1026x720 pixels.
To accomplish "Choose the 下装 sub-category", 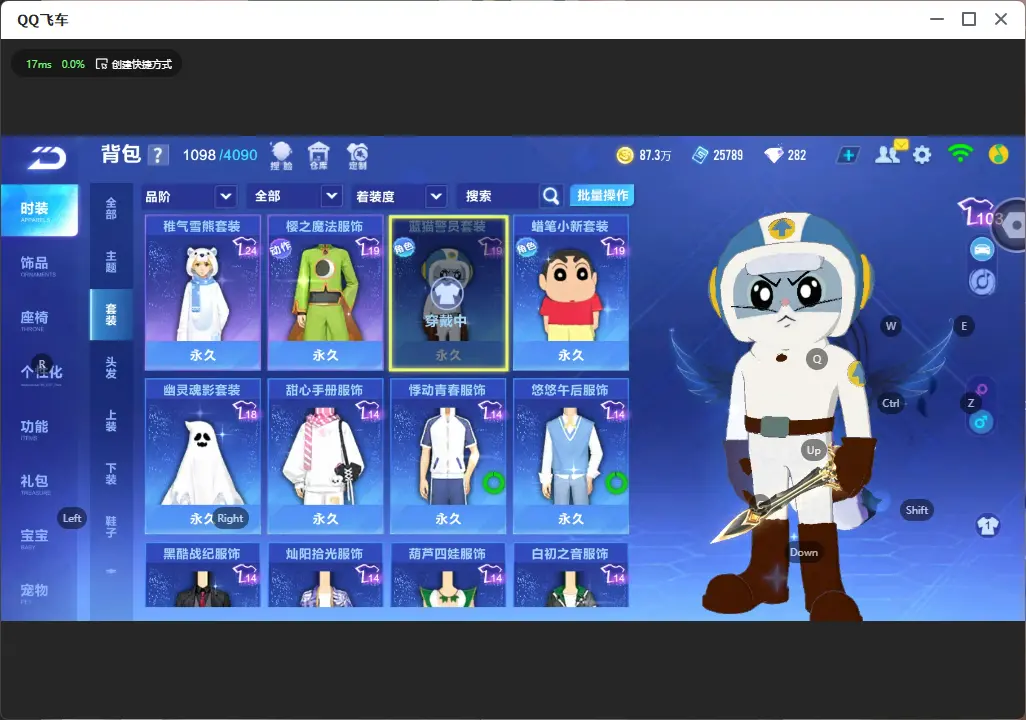I will click(x=111, y=474).
